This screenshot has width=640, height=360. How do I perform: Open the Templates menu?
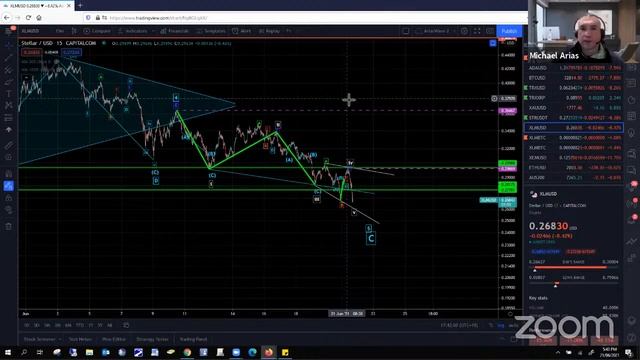point(211,31)
